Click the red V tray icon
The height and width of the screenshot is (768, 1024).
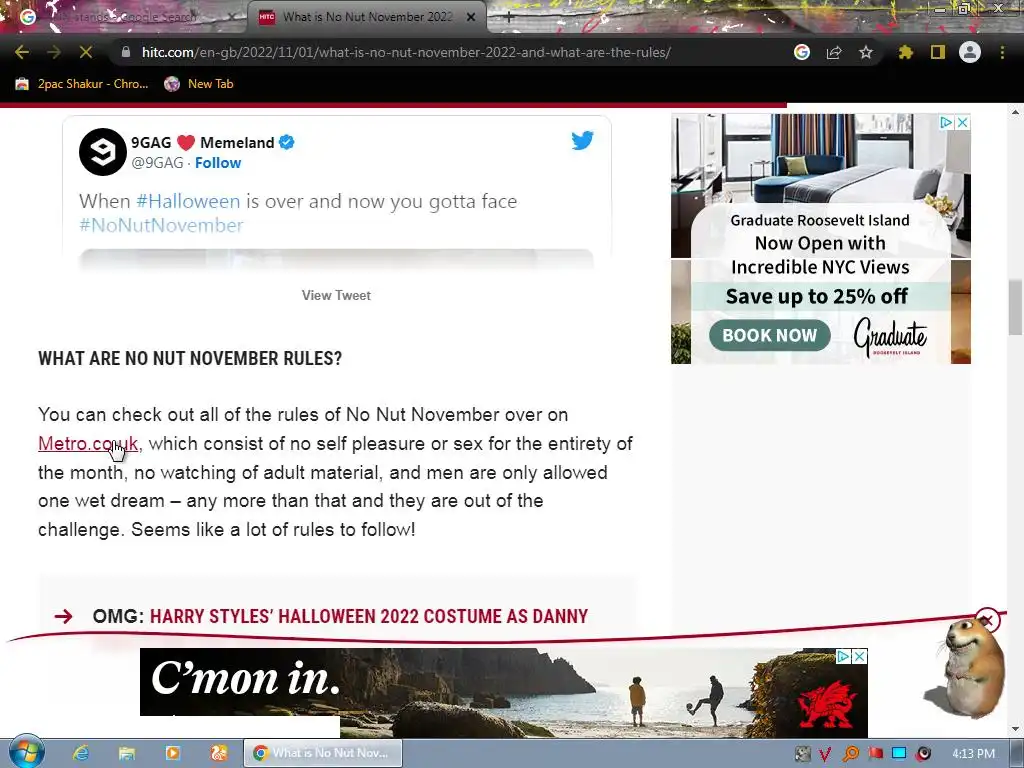[825, 754]
